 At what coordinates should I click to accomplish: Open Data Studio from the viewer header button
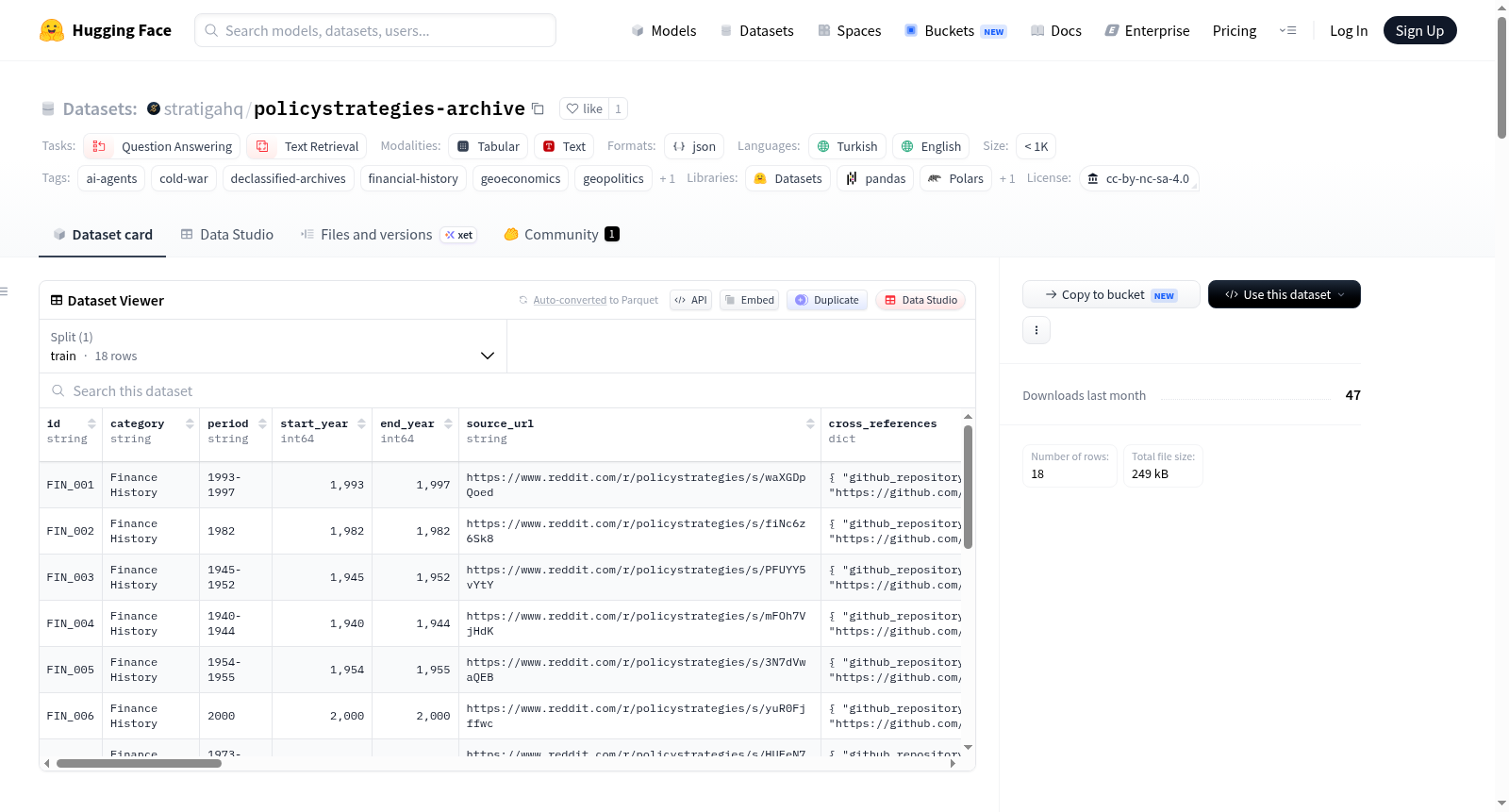pyautogui.click(x=920, y=300)
